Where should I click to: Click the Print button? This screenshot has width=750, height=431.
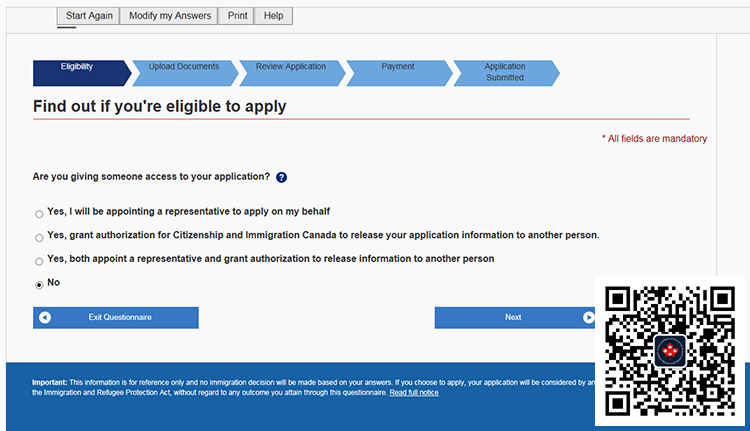(237, 16)
